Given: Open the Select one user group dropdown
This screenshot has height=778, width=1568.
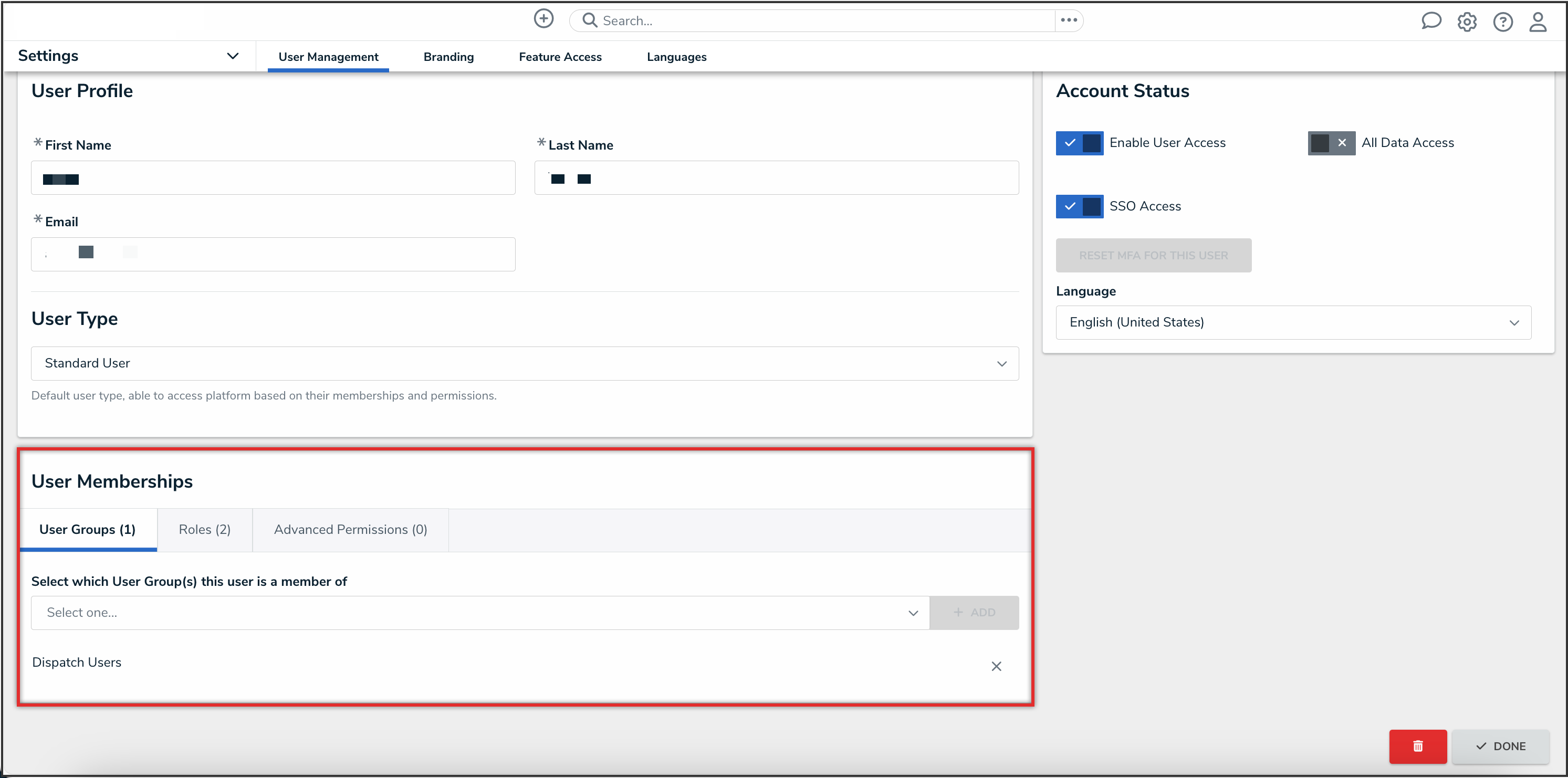Looking at the screenshot, I should coord(479,613).
